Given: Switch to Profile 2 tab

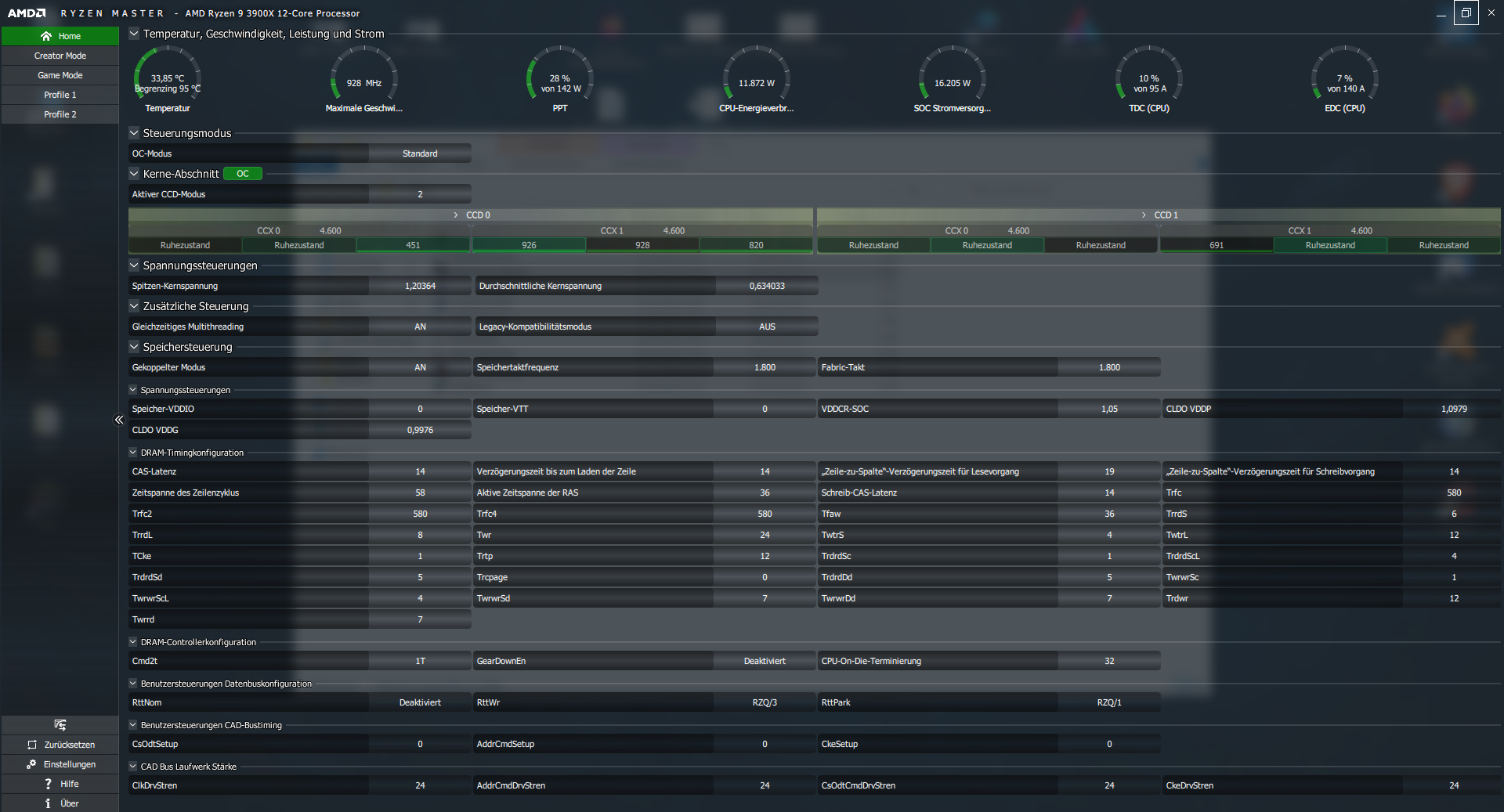Looking at the screenshot, I should click(x=60, y=114).
